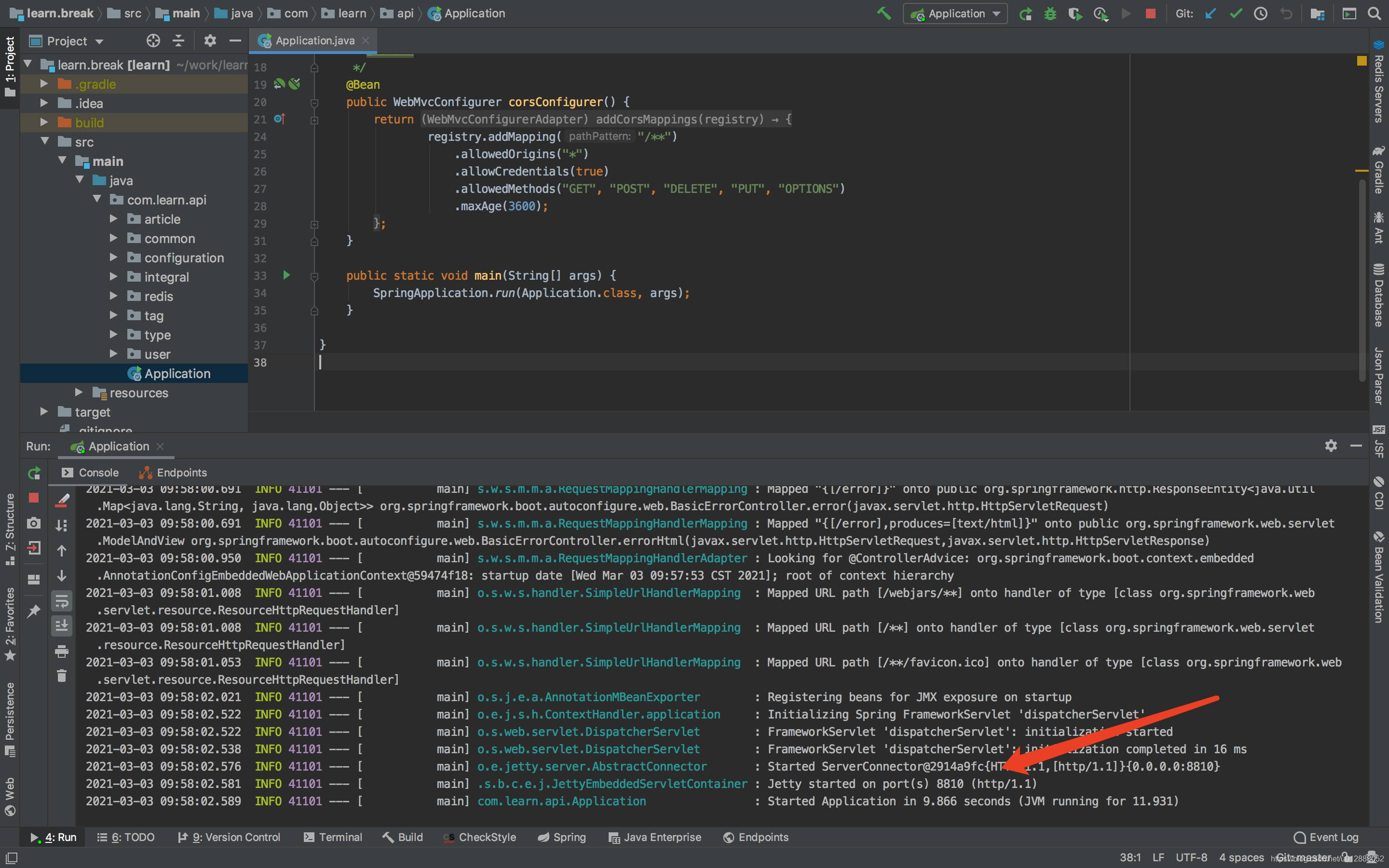Viewport: 1389px width, 868px height.
Task: Clear all console output with trash icon
Action: pyautogui.click(x=61, y=676)
